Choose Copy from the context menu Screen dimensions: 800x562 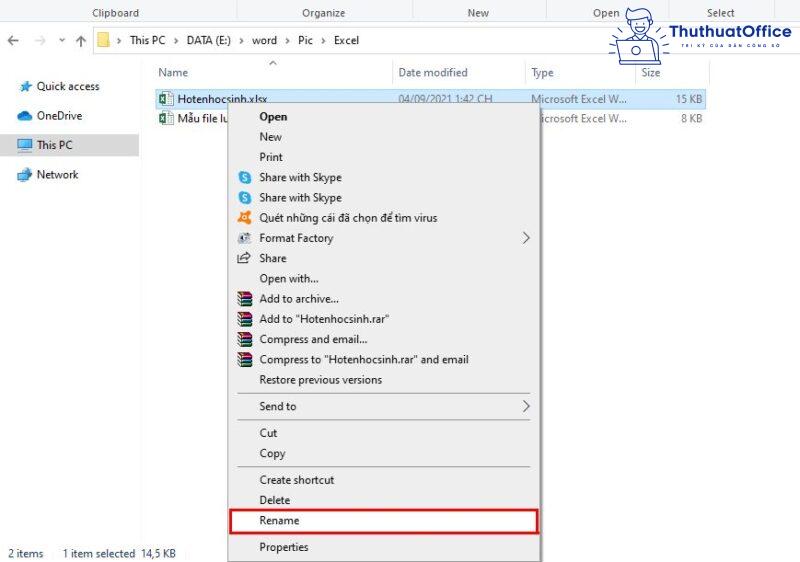(x=272, y=453)
